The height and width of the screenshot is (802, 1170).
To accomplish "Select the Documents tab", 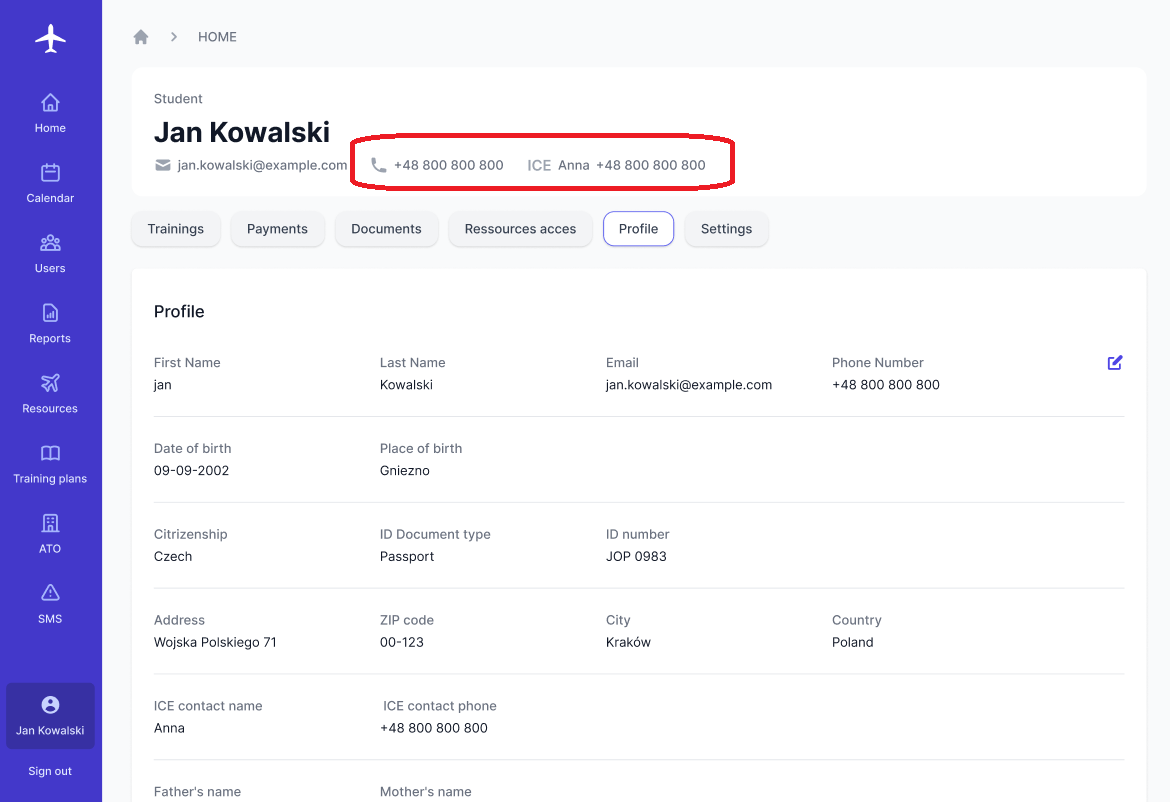I will (386, 229).
